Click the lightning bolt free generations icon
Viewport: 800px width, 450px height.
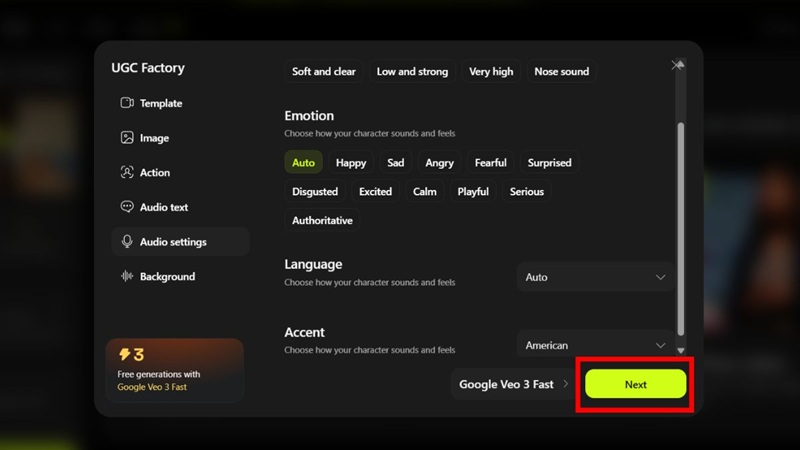tap(125, 354)
